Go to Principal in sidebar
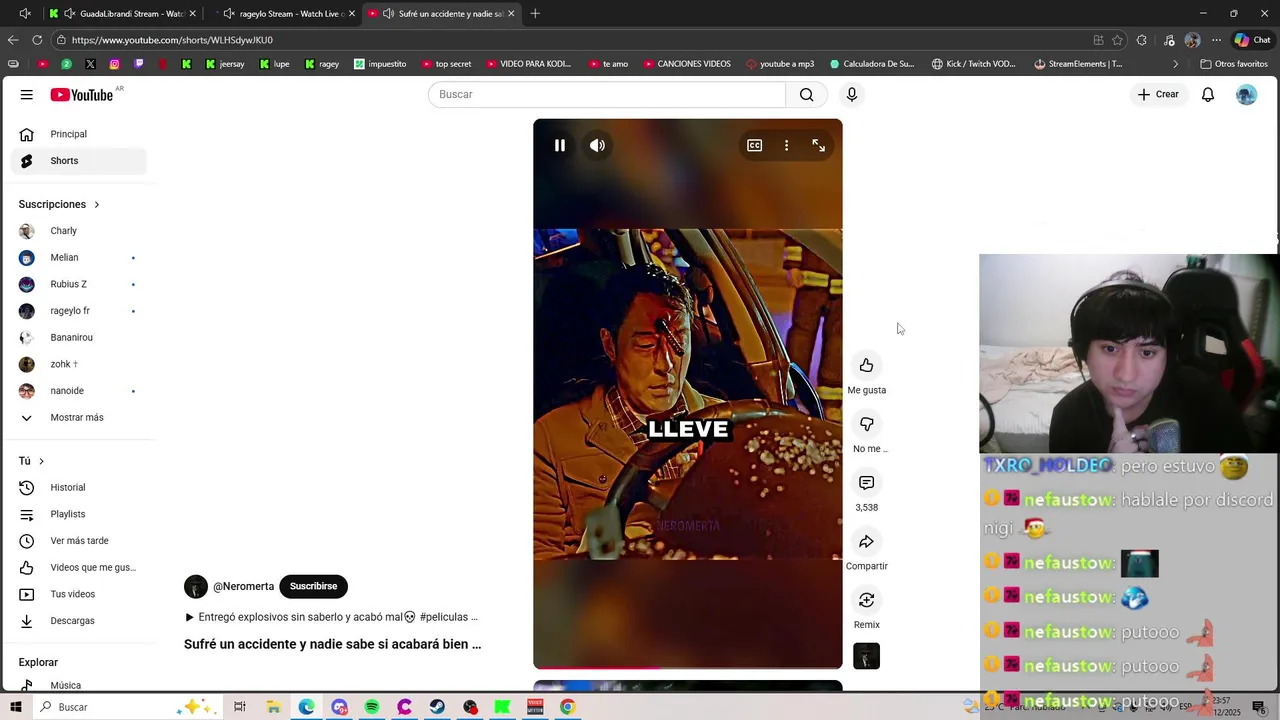Screen dimensions: 1280x720 [x=78, y=134]
